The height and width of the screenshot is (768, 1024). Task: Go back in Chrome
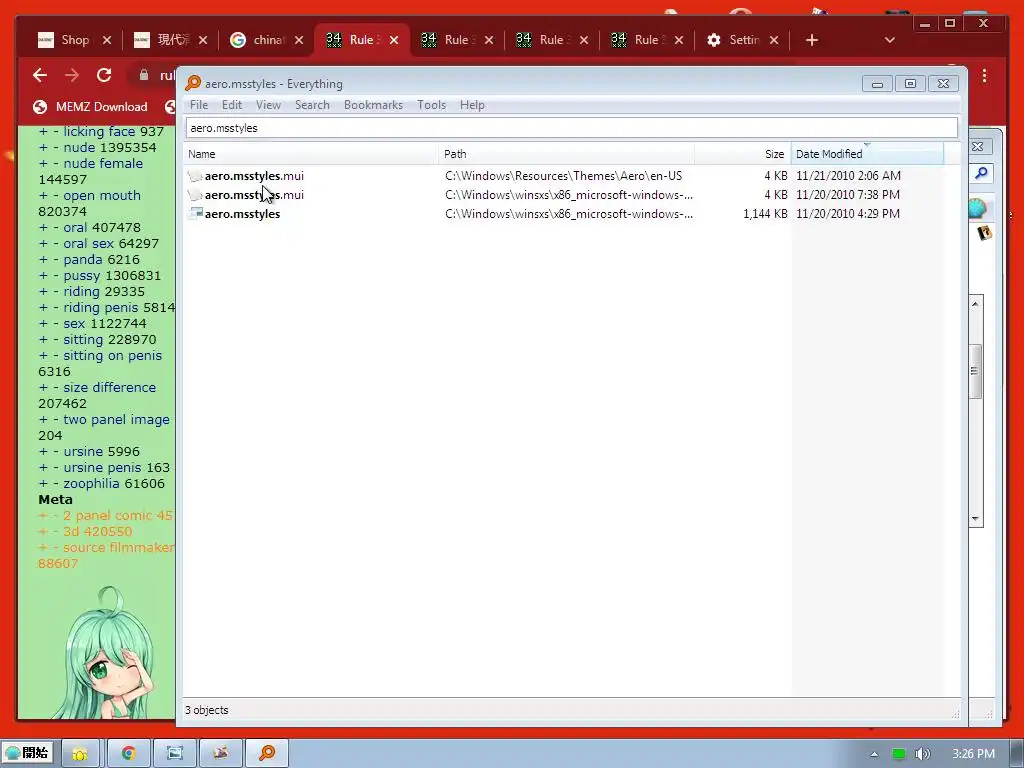(40, 75)
